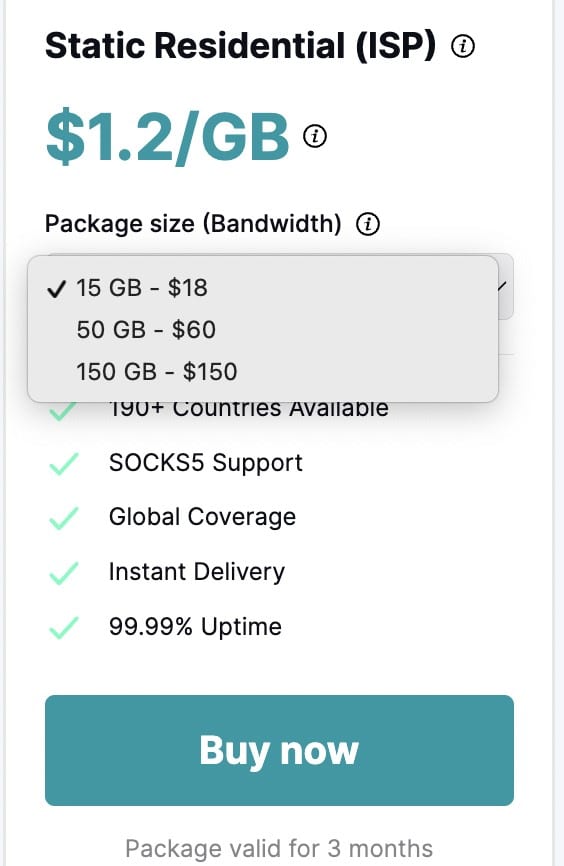
Task: Click green checkmark beside 99.99% Uptime
Action: 64,627
